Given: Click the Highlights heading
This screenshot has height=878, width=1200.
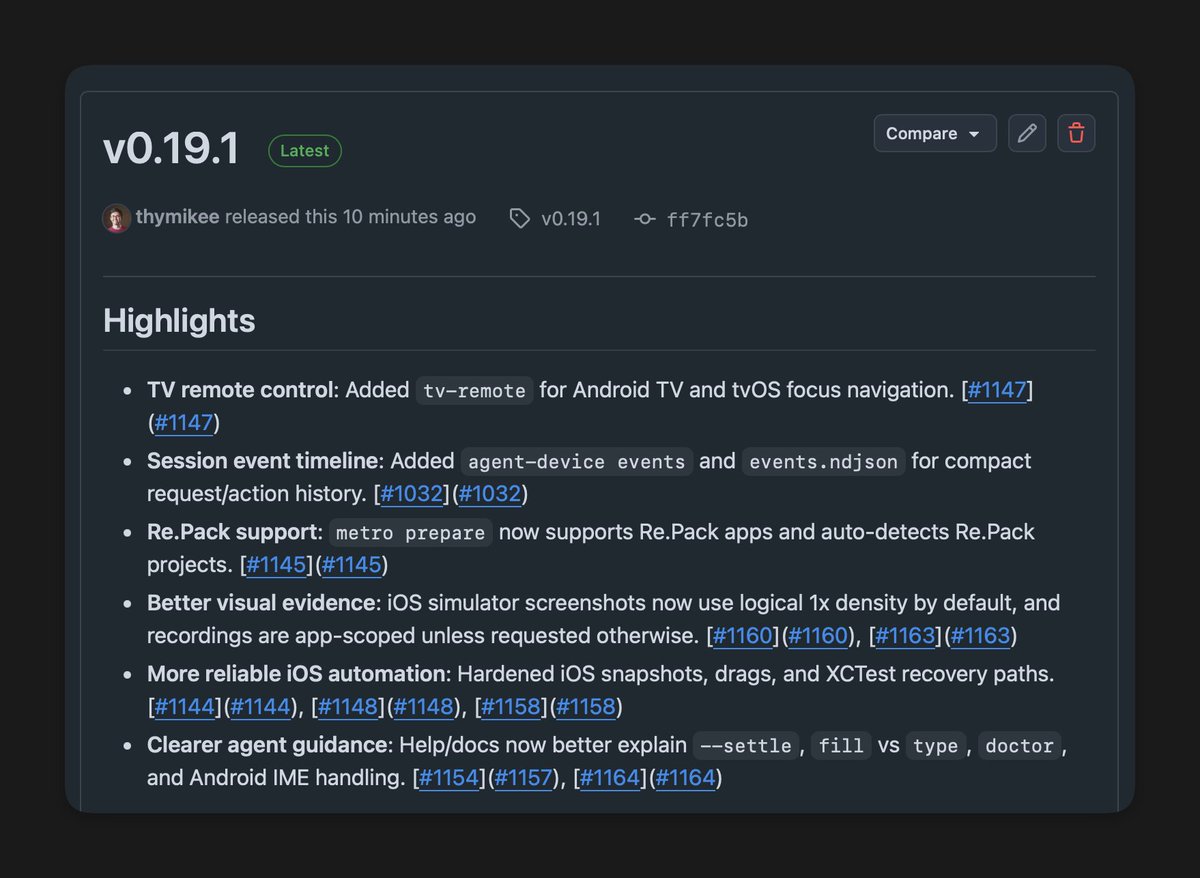Looking at the screenshot, I should tap(179, 321).
